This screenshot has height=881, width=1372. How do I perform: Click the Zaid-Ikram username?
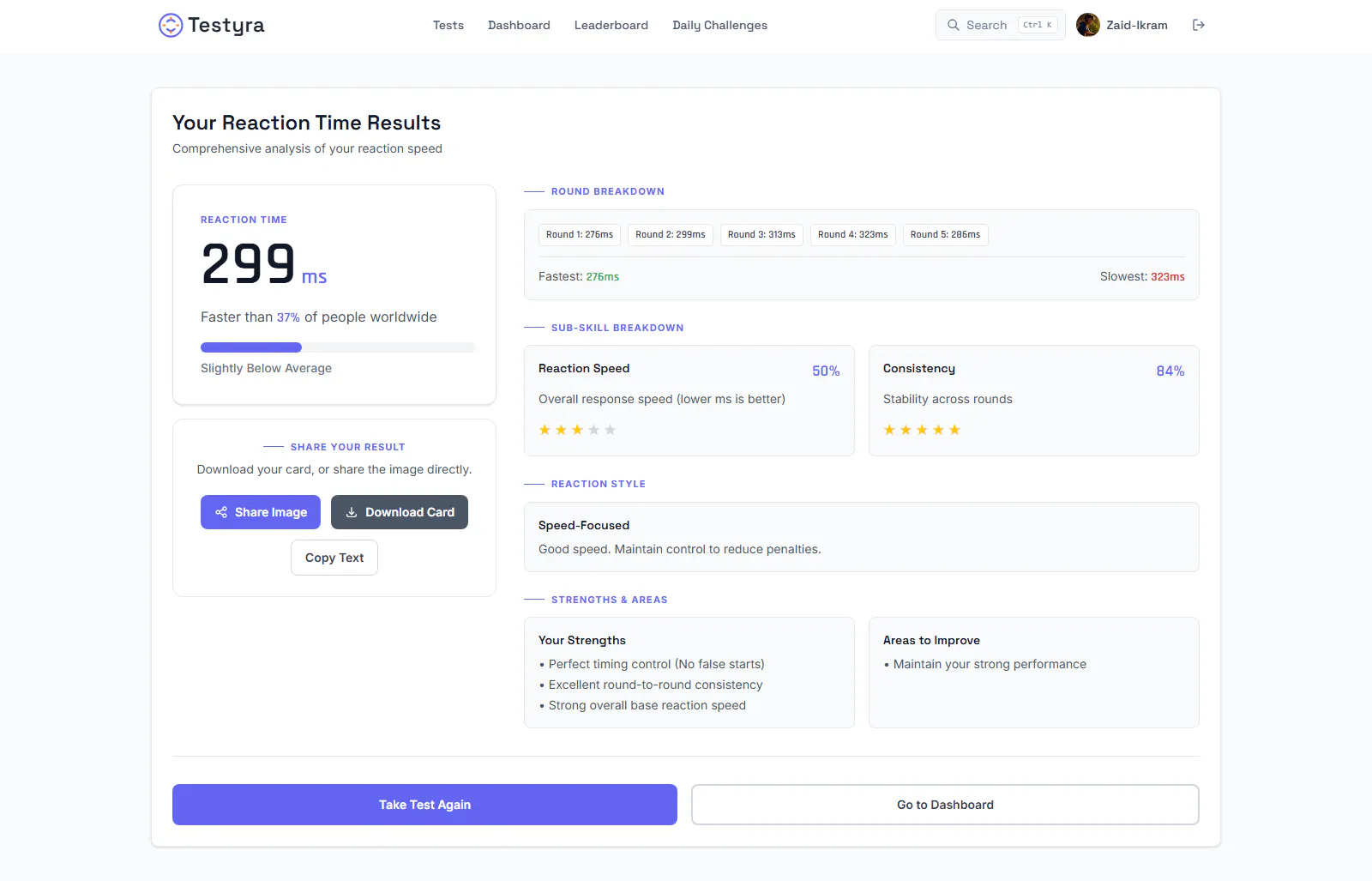coord(1136,25)
